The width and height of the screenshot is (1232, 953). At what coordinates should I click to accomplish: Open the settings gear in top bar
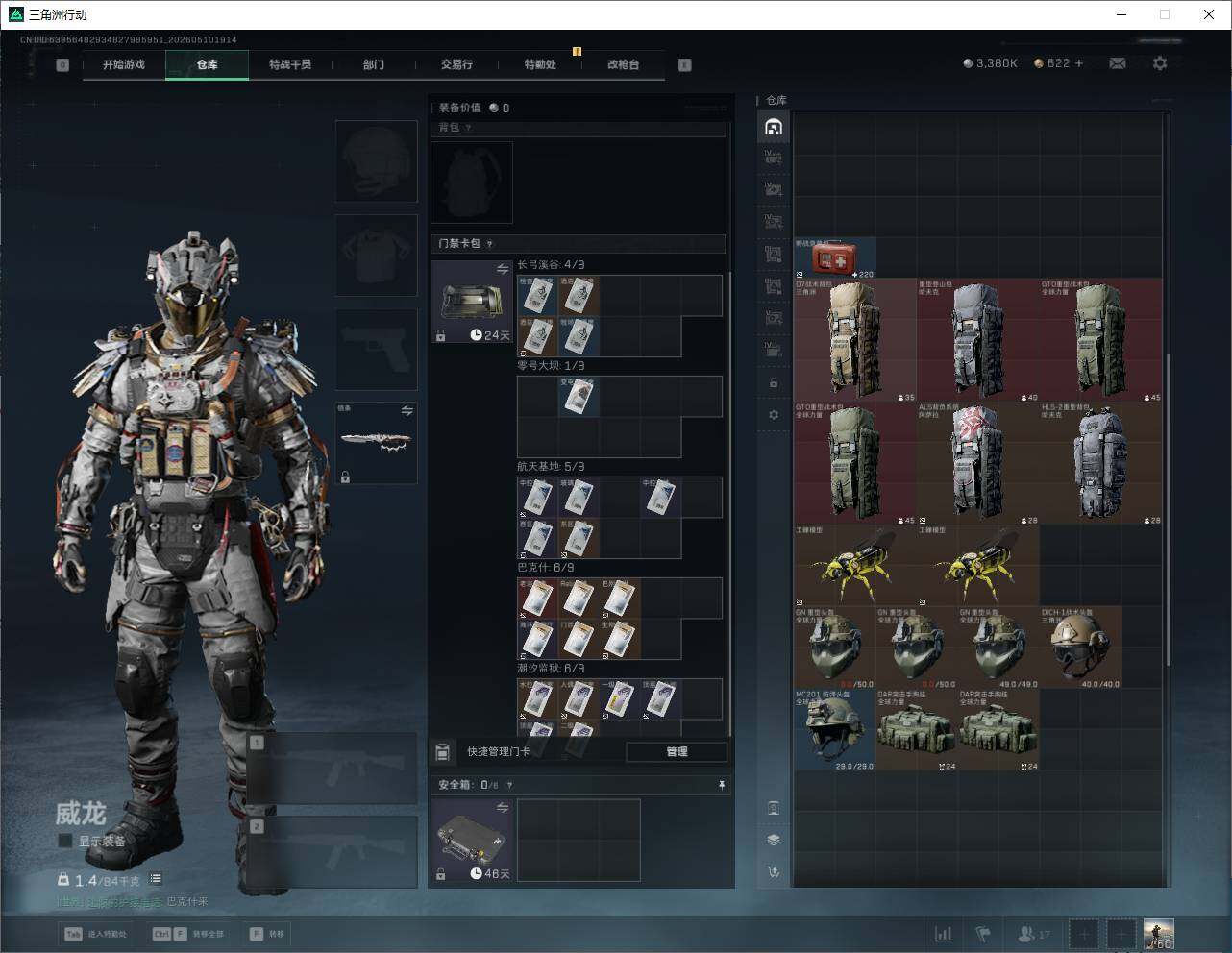click(x=1160, y=63)
